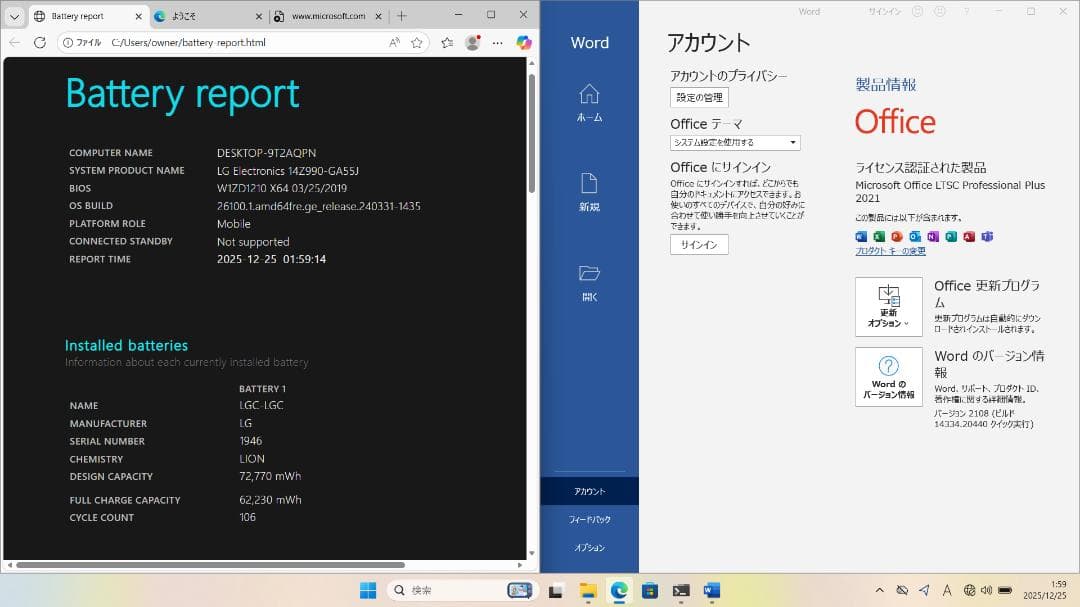Image resolution: width=1080 pixels, height=607 pixels.
Task: Click the Edge address bar
Action: [230, 43]
